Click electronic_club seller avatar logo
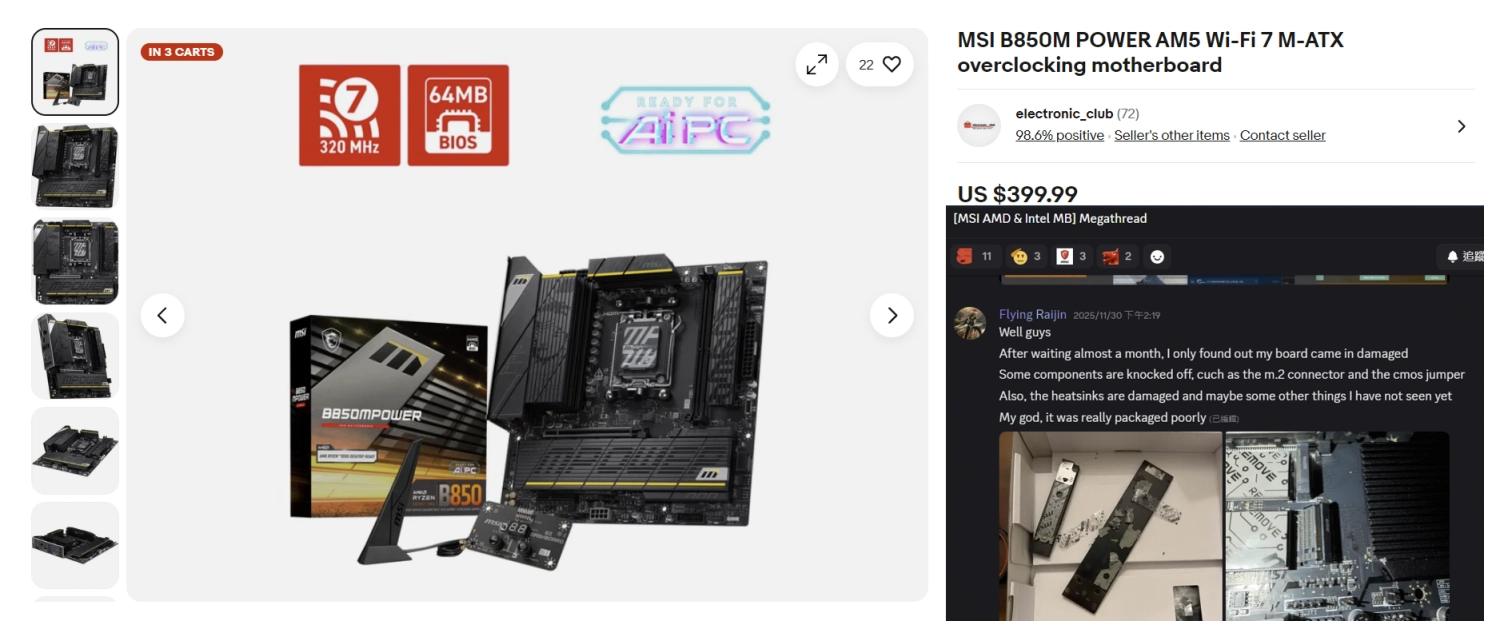Image resolution: width=1500 pixels, height=621 pixels. pos(979,125)
